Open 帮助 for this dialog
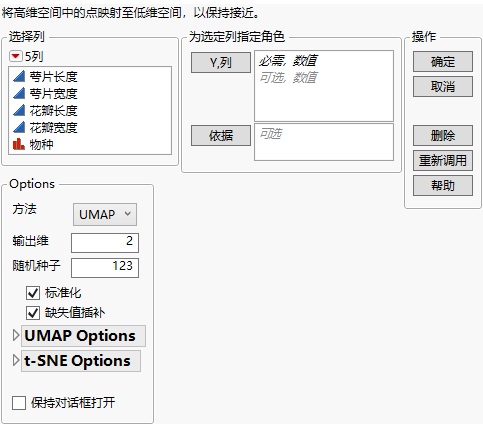The width and height of the screenshot is (483, 424). 443,185
